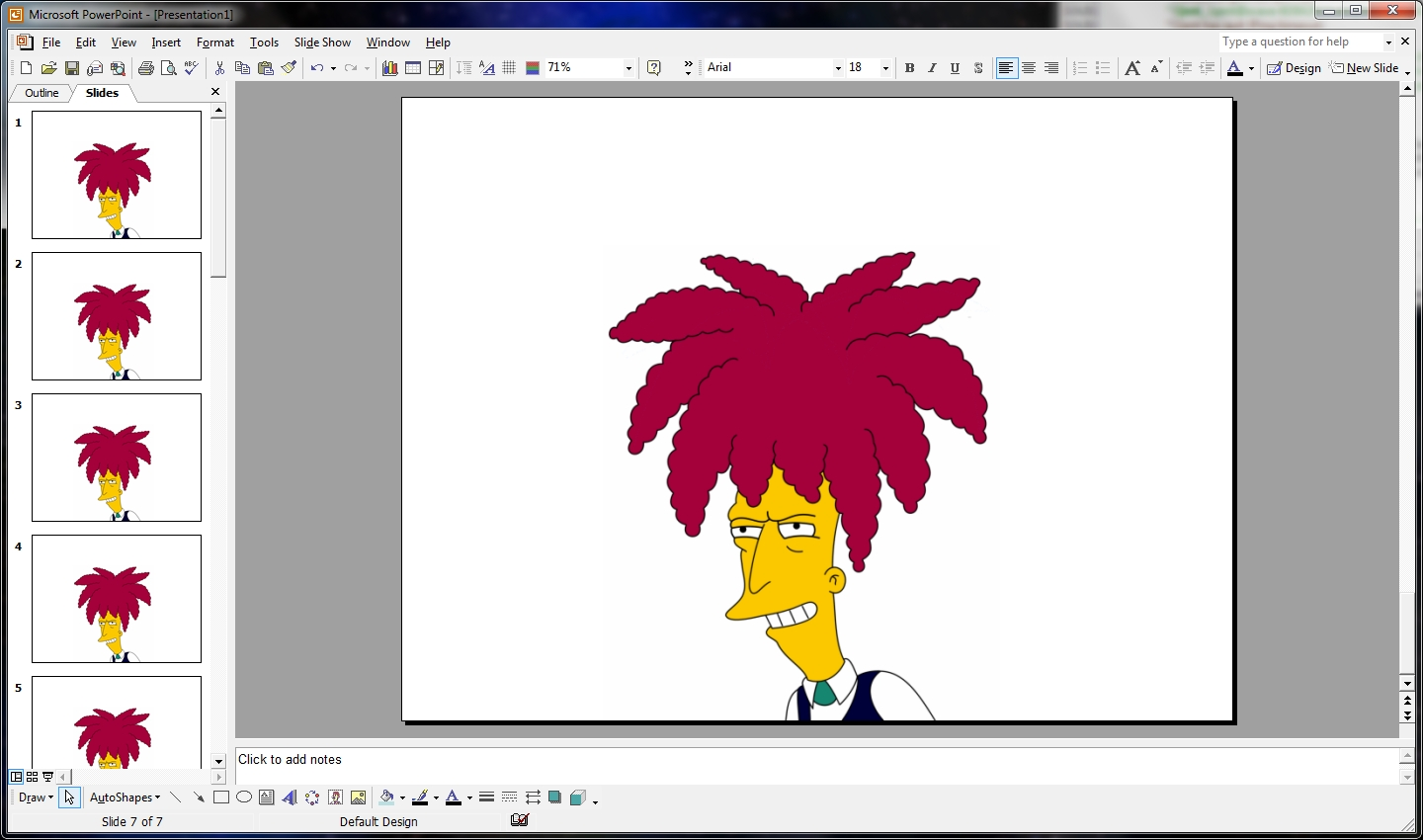Activate the Format Painter brush
Viewport: 1423px width, 840px height.
click(x=289, y=68)
